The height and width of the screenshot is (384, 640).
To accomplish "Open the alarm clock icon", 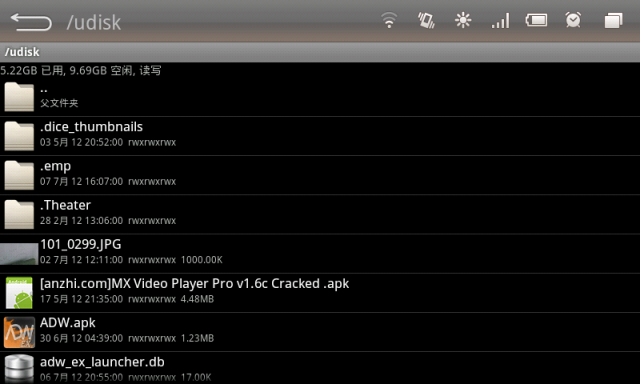I will pos(573,20).
